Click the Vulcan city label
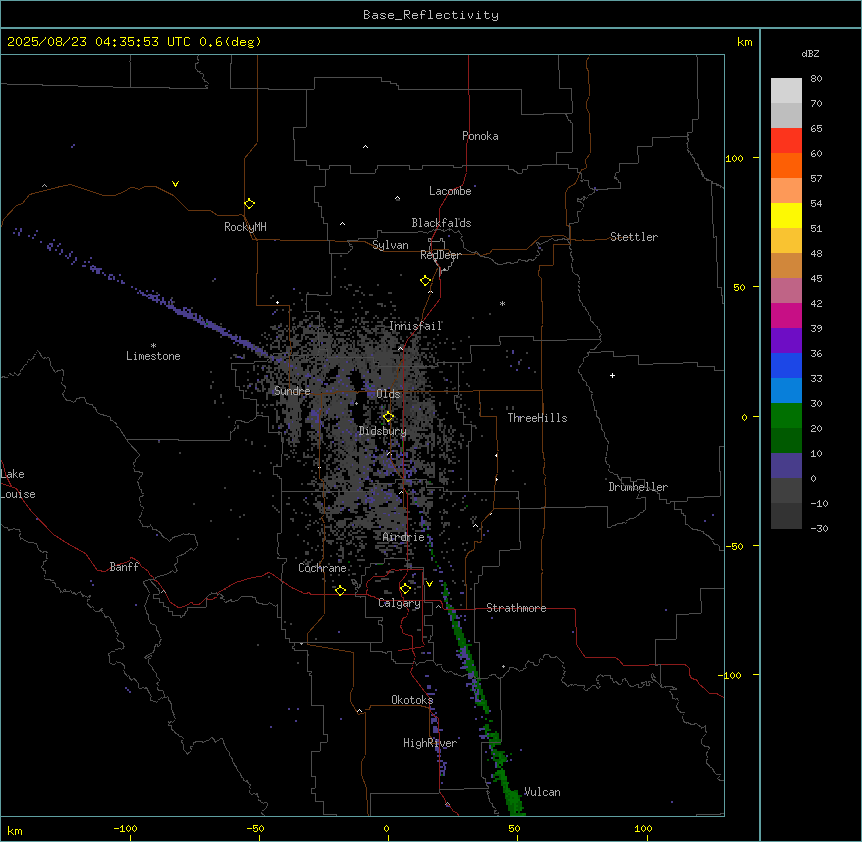Viewport: 862px width, 842px height. (x=542, y=792)
